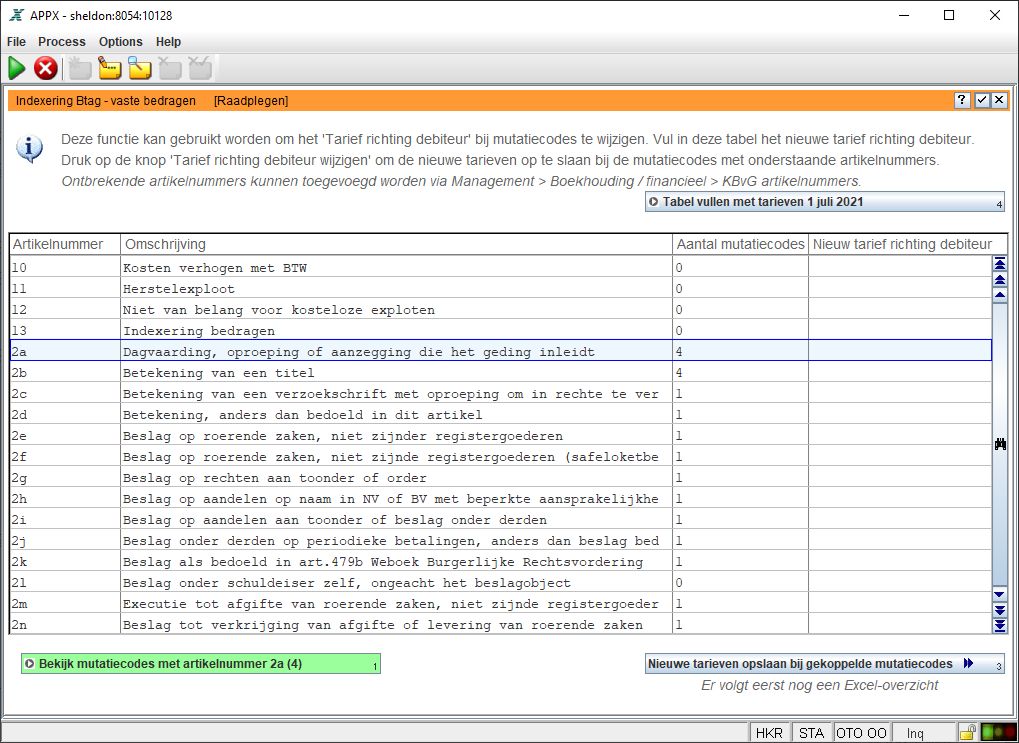Image resolution: width=1019 pixels, height=743 pixels.
Task: Select row 'Kosten verhogen met BTW'
Action: click(x=501, y=267)
